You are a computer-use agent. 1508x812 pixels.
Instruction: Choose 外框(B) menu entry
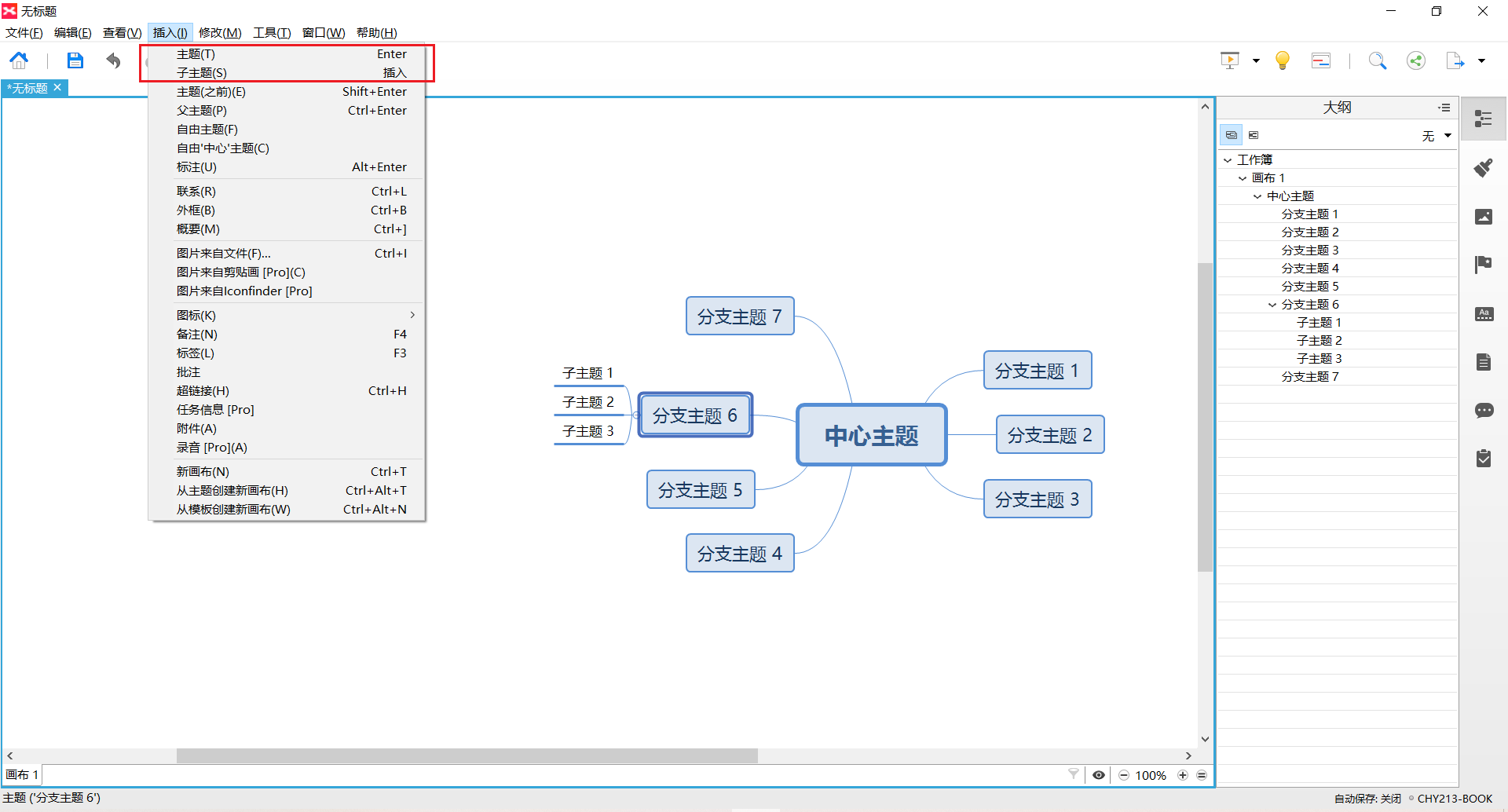coord(287,210)
